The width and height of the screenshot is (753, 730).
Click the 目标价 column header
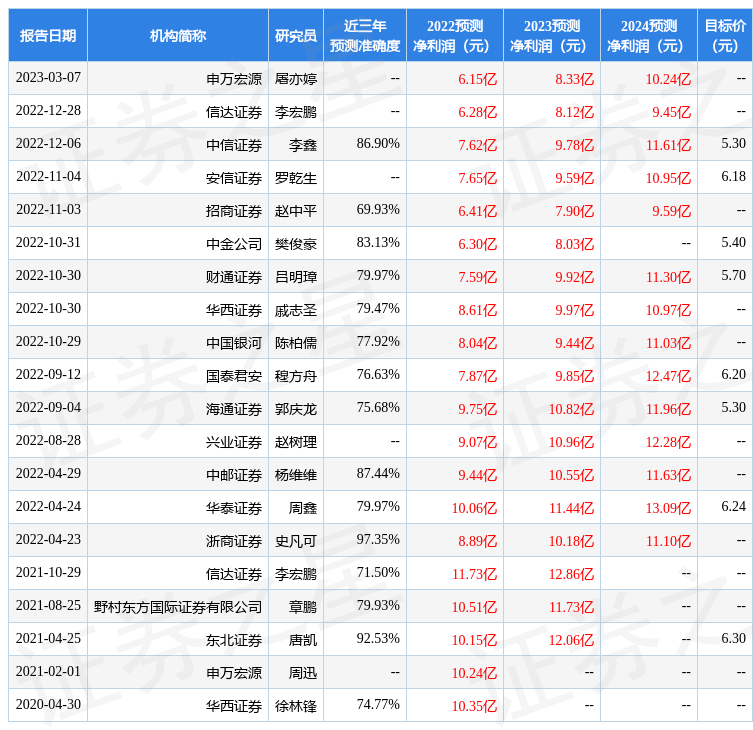(x=725, y=36)
